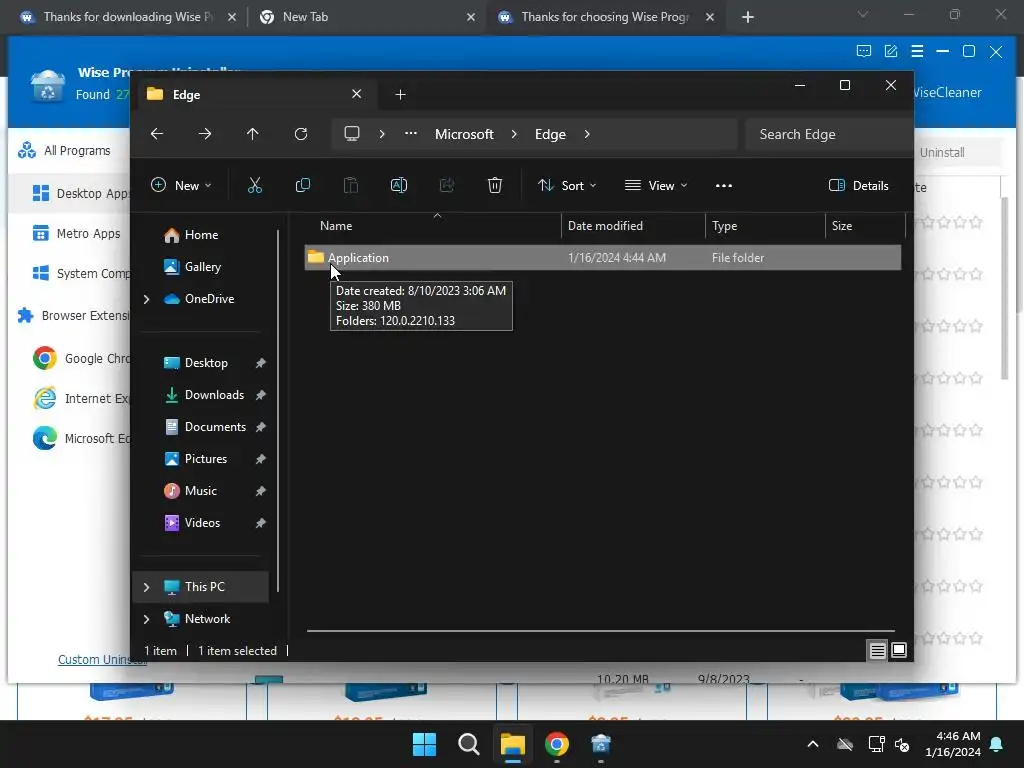Viewport: 1024px width, 768px height.
Task: Open Videos in the navigation pane
Action: click(x=202, y=523)
